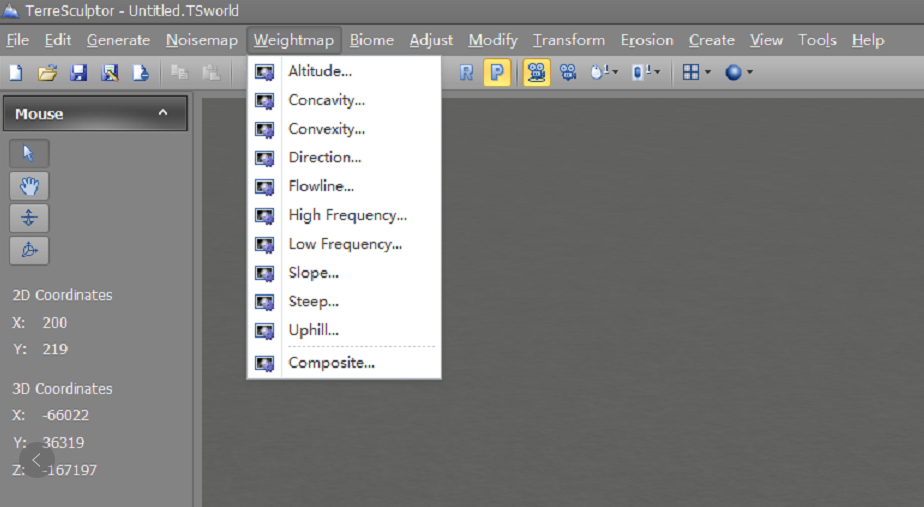
Task: Open the Edit menu
Action: [x=58, y=40]
